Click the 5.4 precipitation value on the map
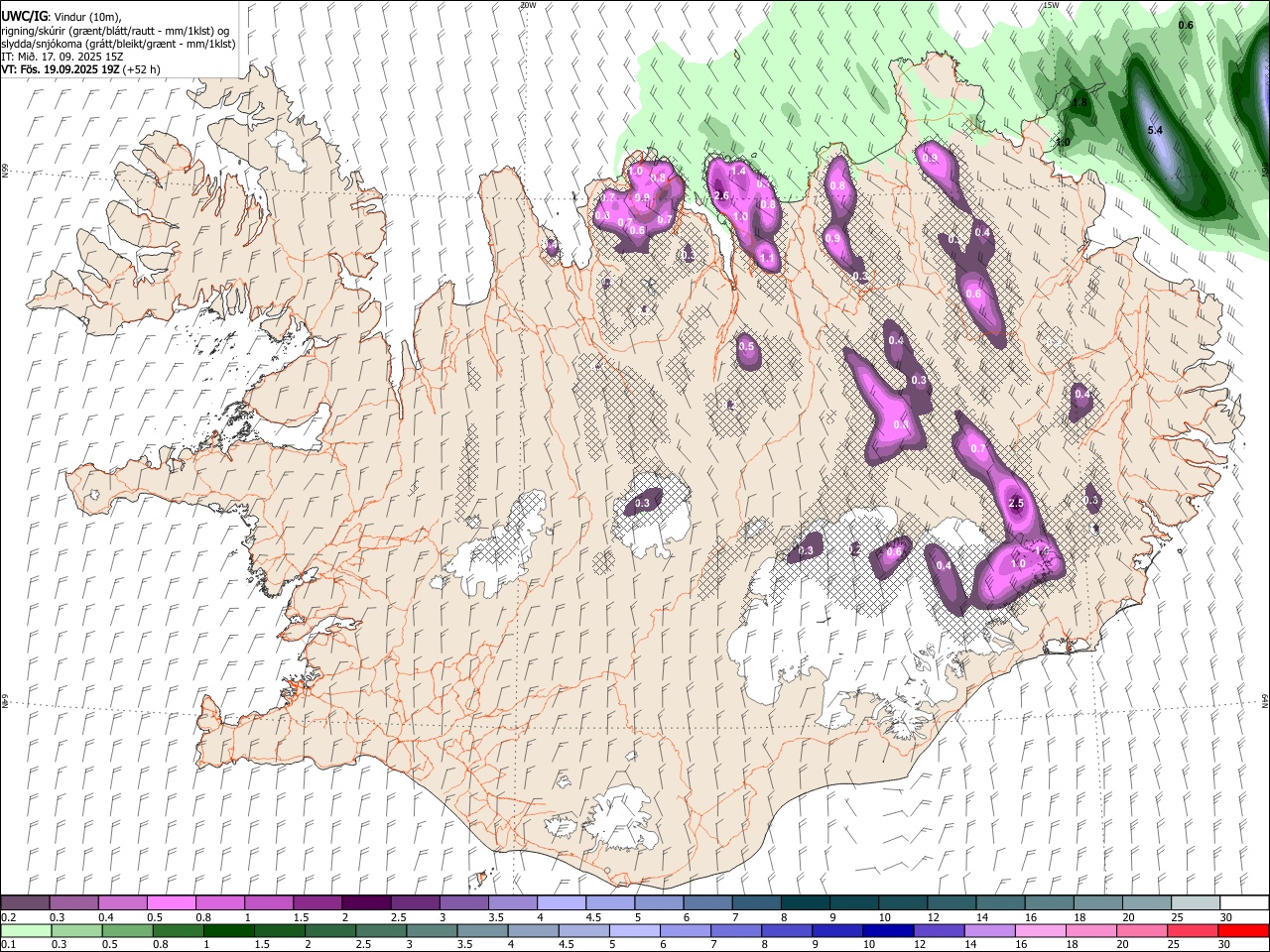 coord(1155,130)
